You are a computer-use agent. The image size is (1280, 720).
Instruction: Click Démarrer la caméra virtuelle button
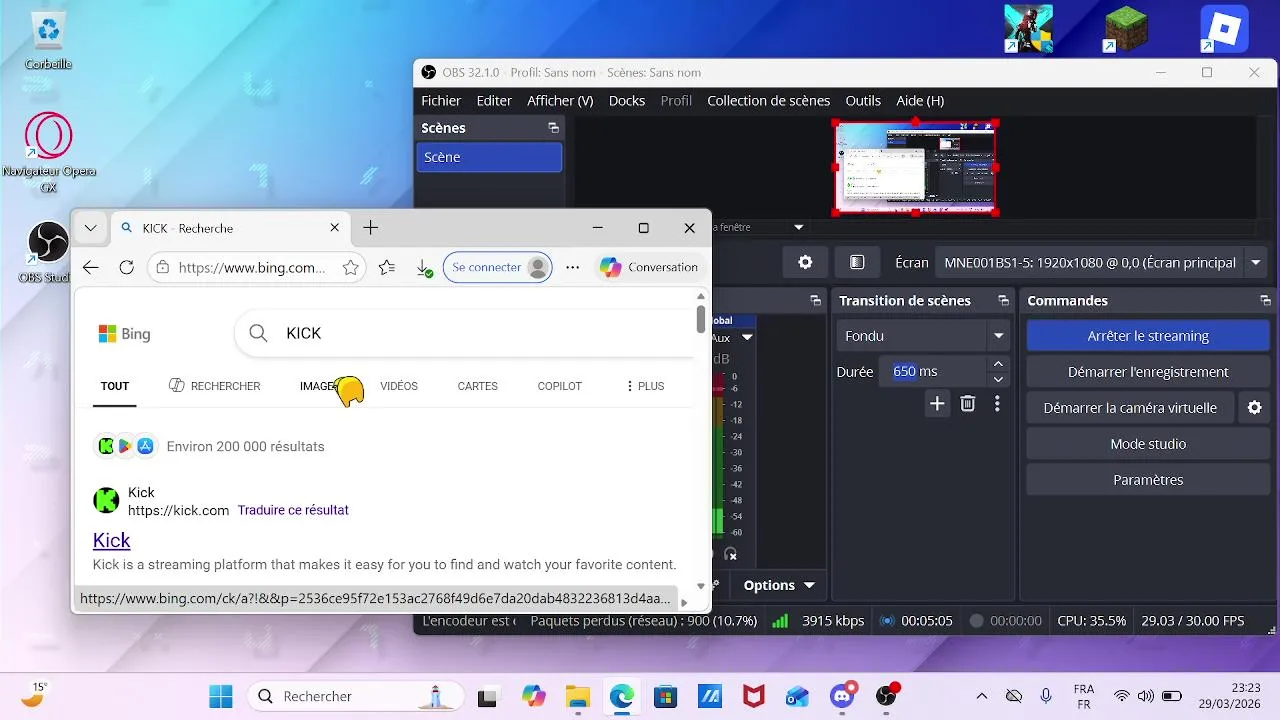coord(1130,408)
